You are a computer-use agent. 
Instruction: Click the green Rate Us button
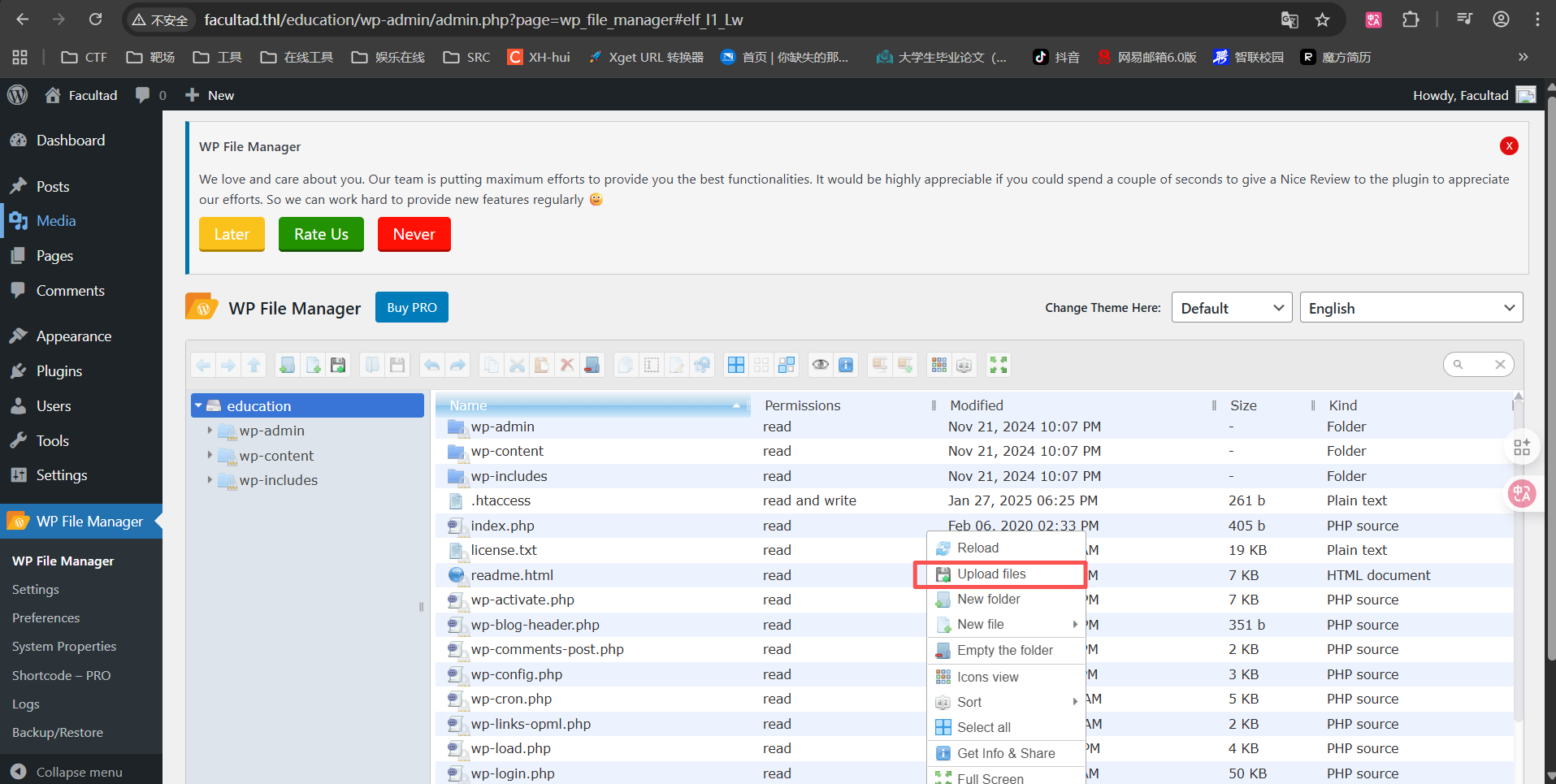coord(321,234)
